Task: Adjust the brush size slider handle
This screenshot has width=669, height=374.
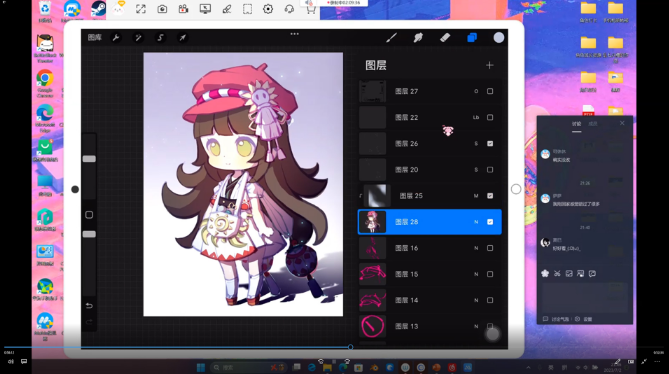Action: pos(89,159)
